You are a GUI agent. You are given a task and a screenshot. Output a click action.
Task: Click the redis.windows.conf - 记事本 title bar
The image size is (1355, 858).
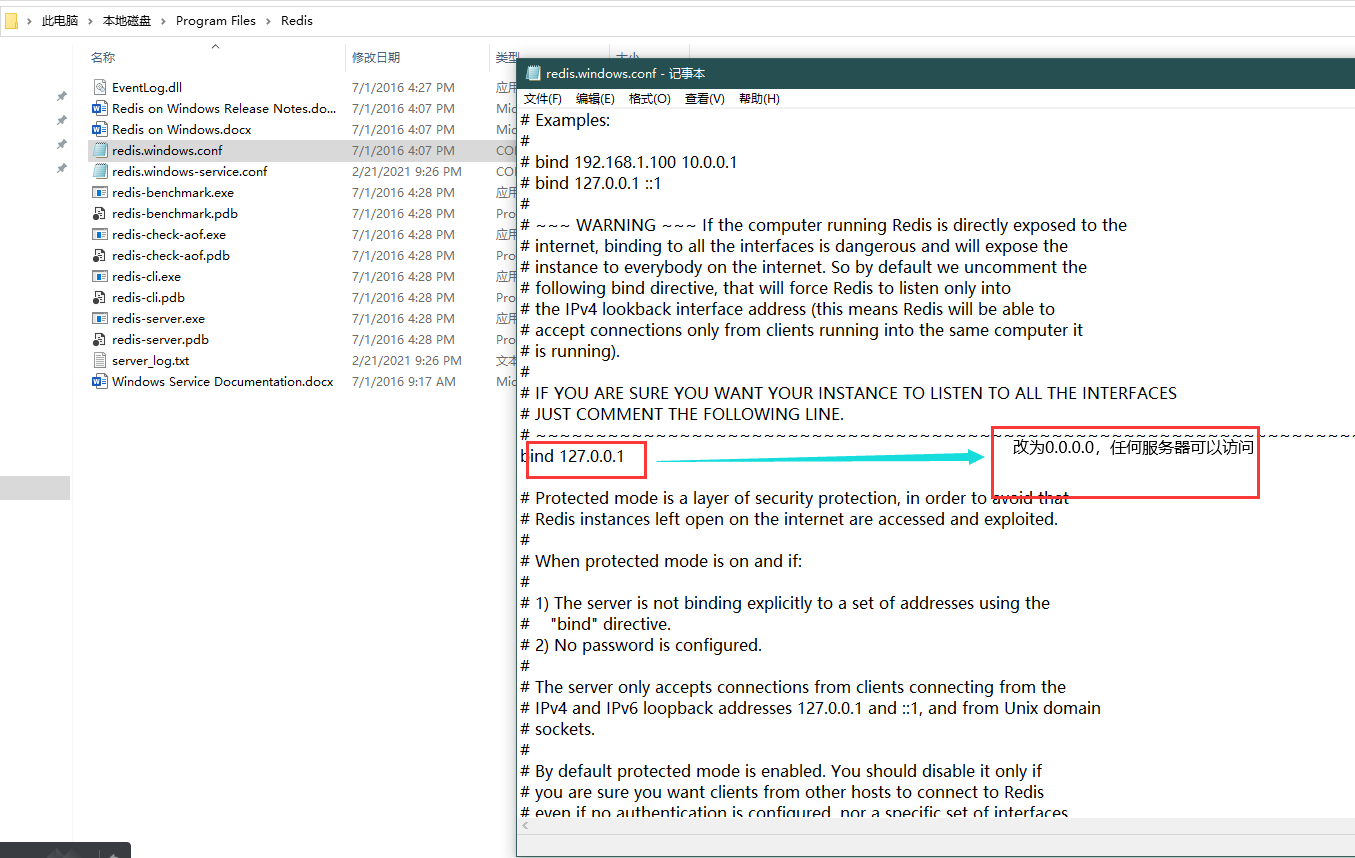pyautogui.click(x=936, y=73)
